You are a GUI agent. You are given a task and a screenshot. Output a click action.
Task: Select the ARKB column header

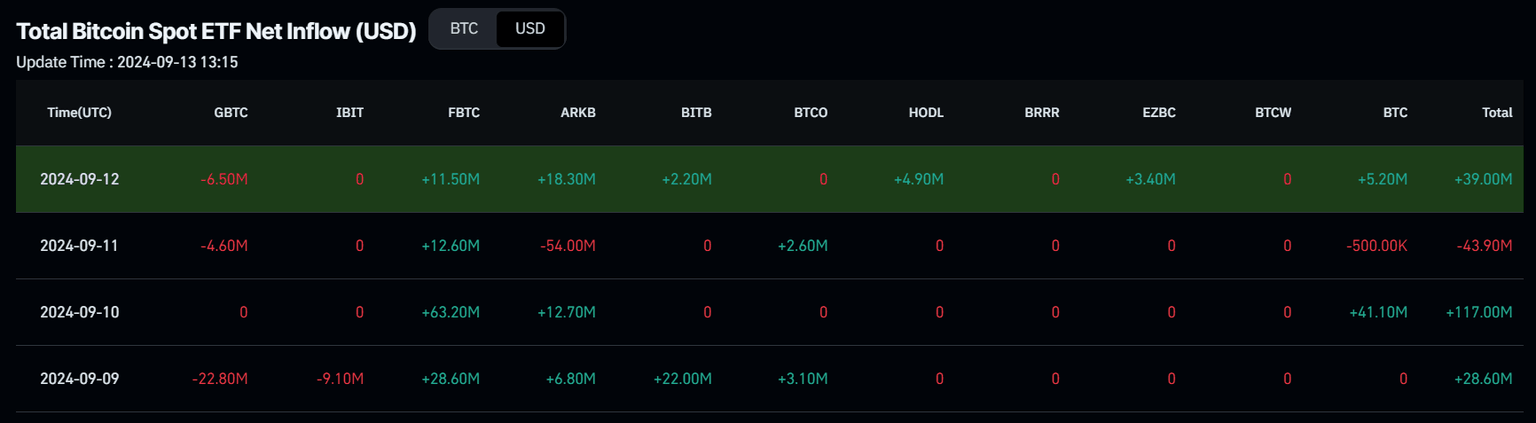tap(579, 113)
